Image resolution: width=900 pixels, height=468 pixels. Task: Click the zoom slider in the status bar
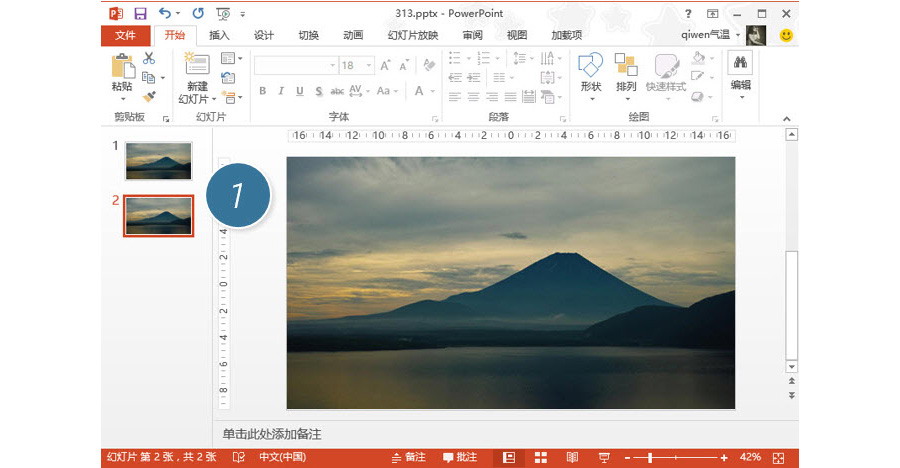click(x=650, y=457)
